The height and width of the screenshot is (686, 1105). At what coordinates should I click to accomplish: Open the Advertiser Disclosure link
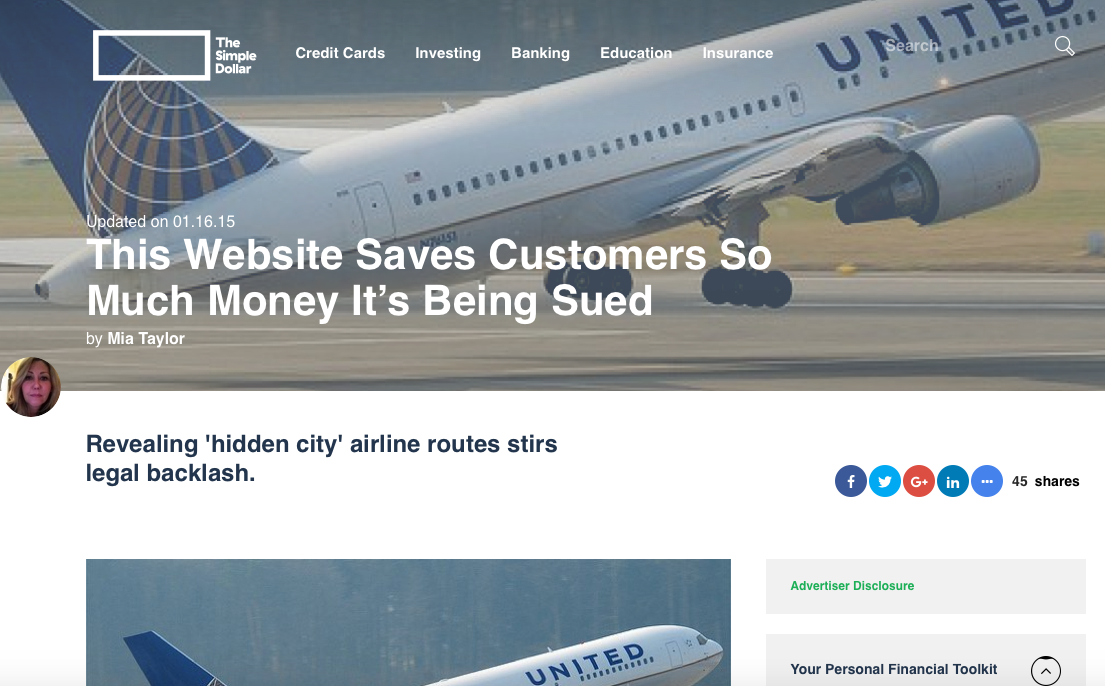tap(852, 586)
